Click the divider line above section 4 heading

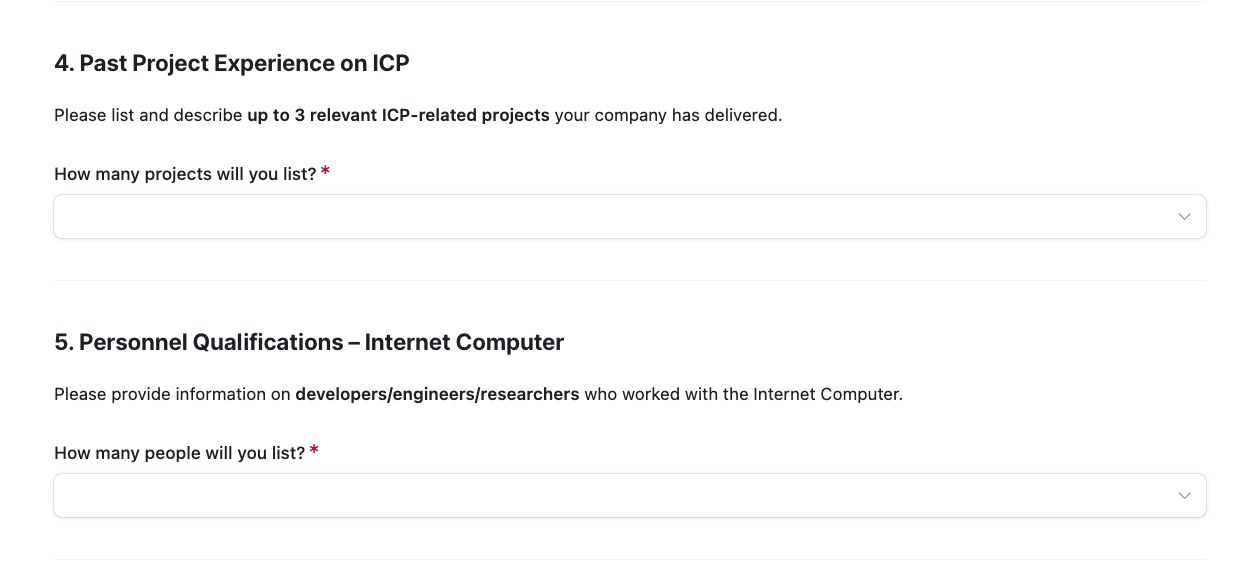630,1
